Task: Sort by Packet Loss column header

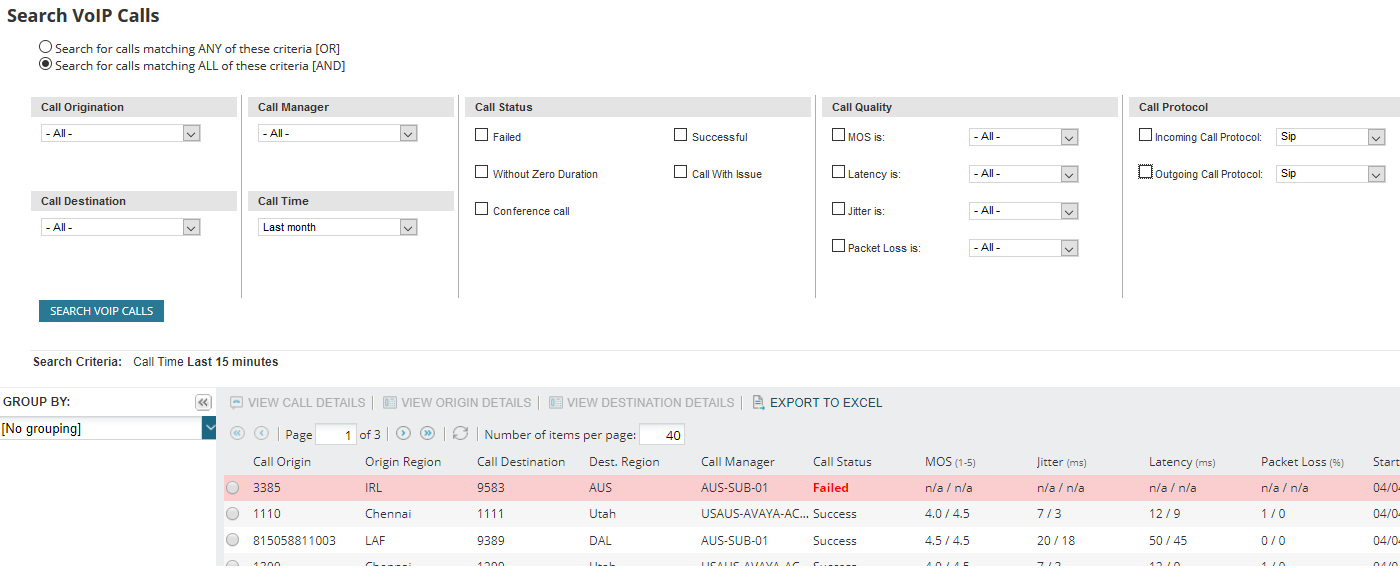Action: [1302, 462]
